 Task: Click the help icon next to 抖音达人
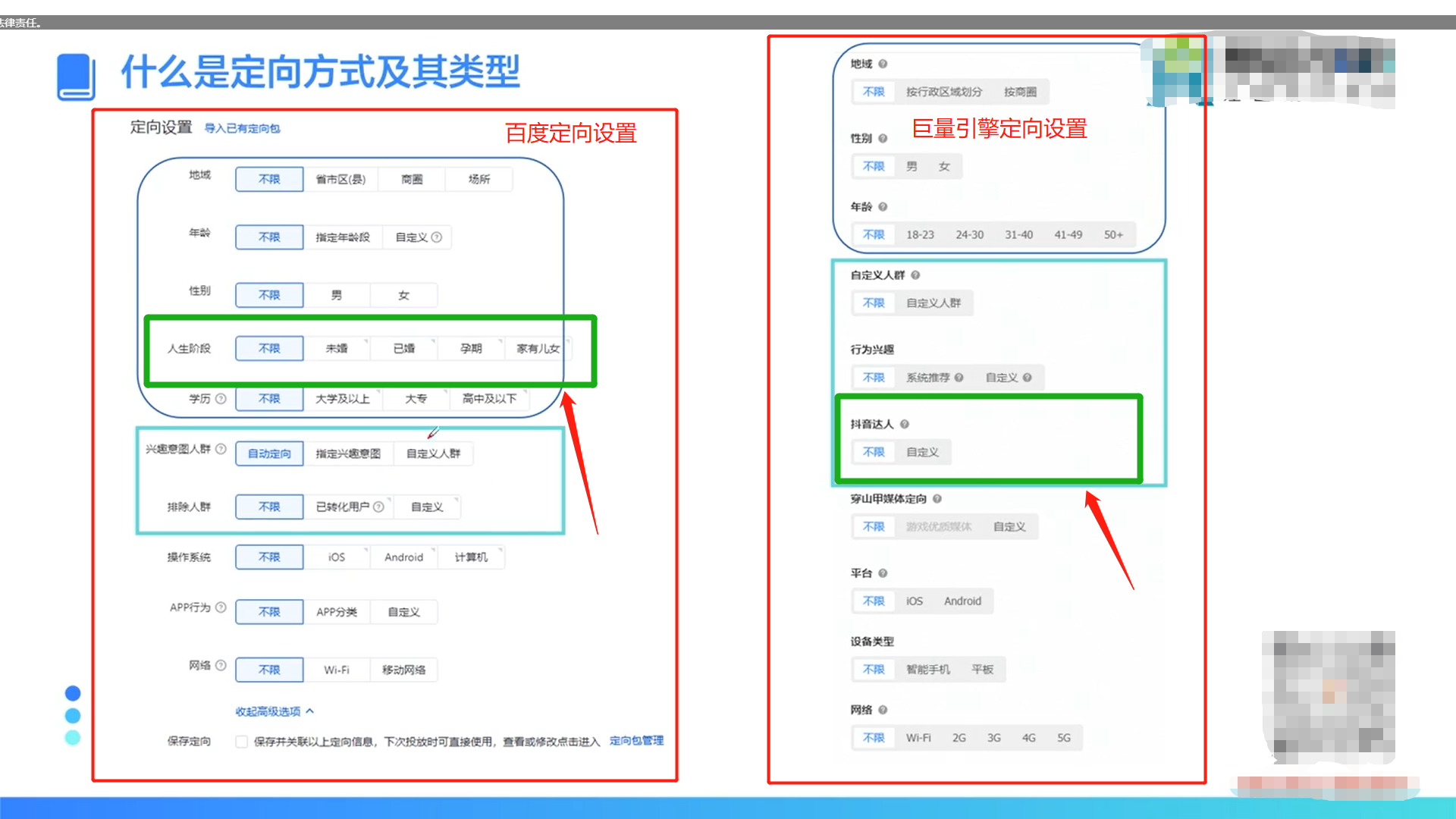point(905,425)
